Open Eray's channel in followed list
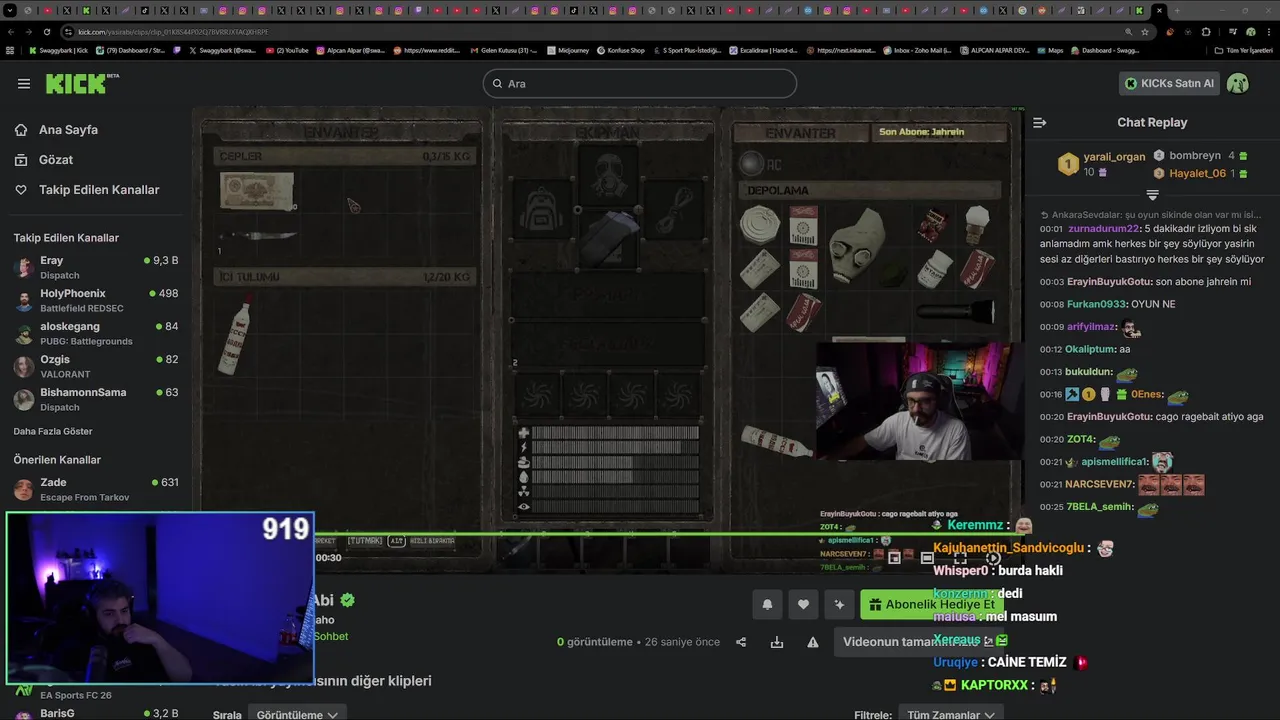This screenshot has width=1280, height=720. (x=96, y=267)
